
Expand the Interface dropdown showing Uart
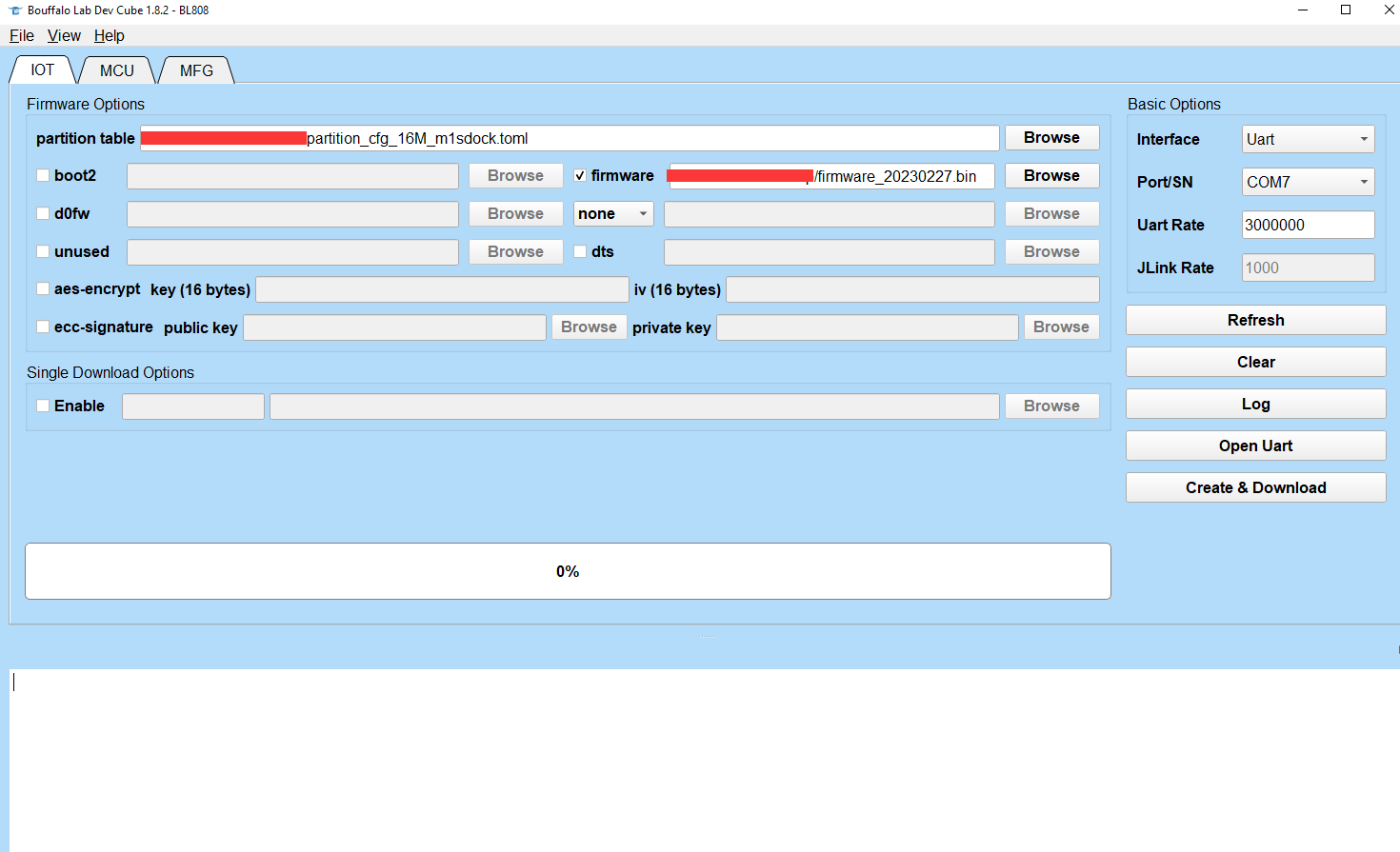1308,139
